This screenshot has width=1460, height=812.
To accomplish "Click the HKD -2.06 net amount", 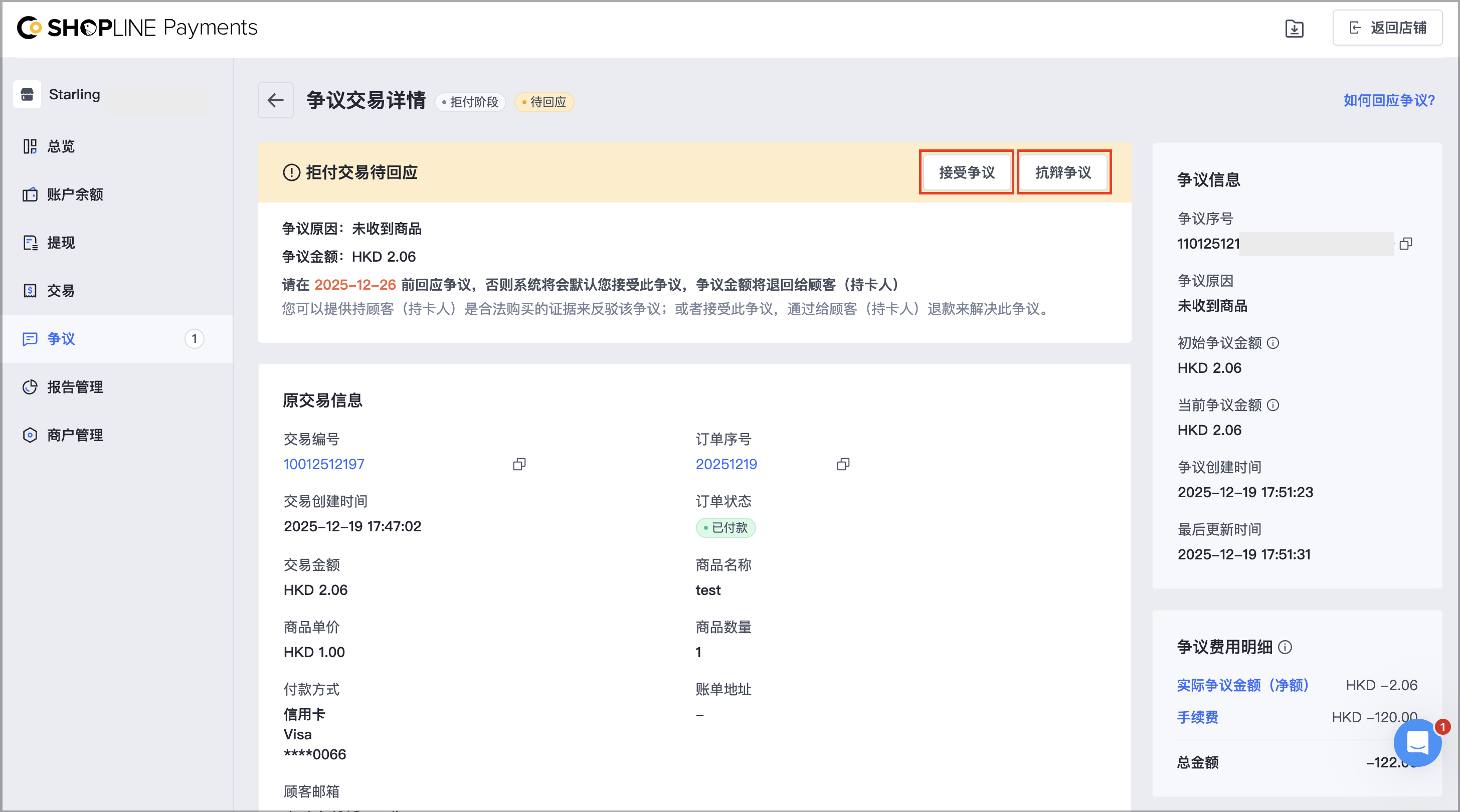I will [x=1381, y=685].
